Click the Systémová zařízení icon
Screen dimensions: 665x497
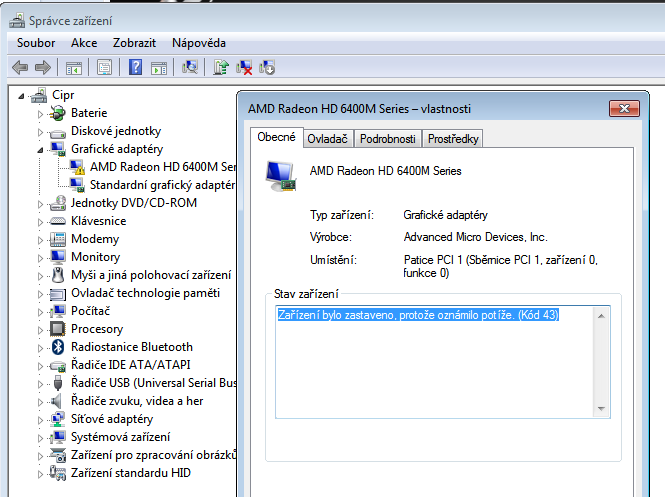pyautogui.click(x=58, y=437)
